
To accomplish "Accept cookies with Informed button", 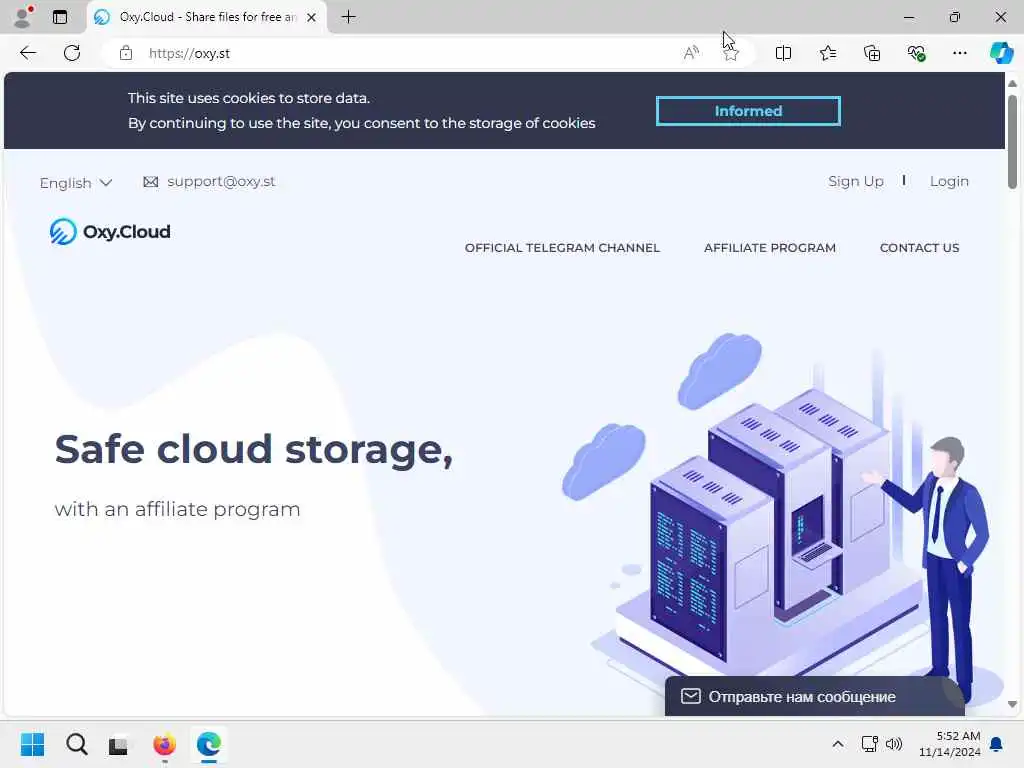I will [748, 111].
